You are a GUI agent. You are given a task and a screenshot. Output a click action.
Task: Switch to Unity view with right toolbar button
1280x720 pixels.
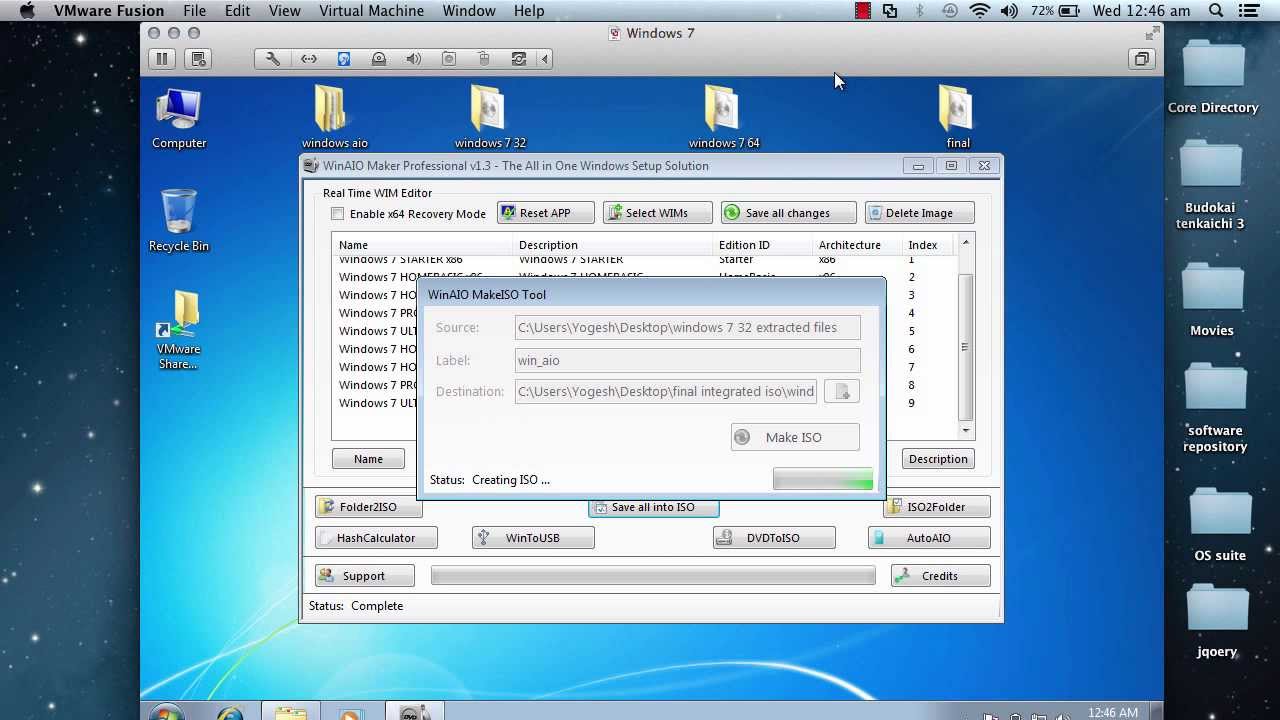[1141, 59]
